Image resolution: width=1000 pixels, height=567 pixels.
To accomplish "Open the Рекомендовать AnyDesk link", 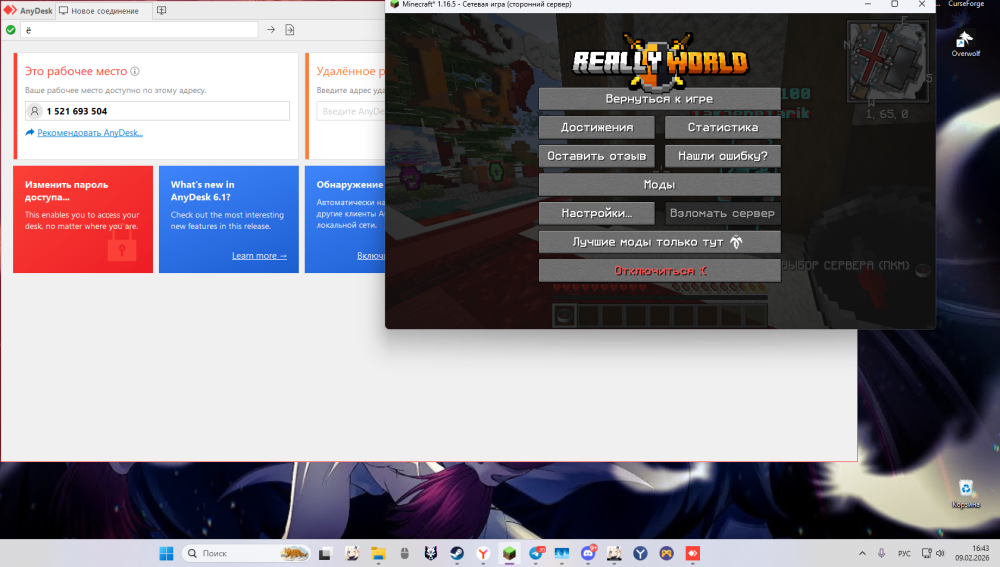I will (x=90, y=133).
